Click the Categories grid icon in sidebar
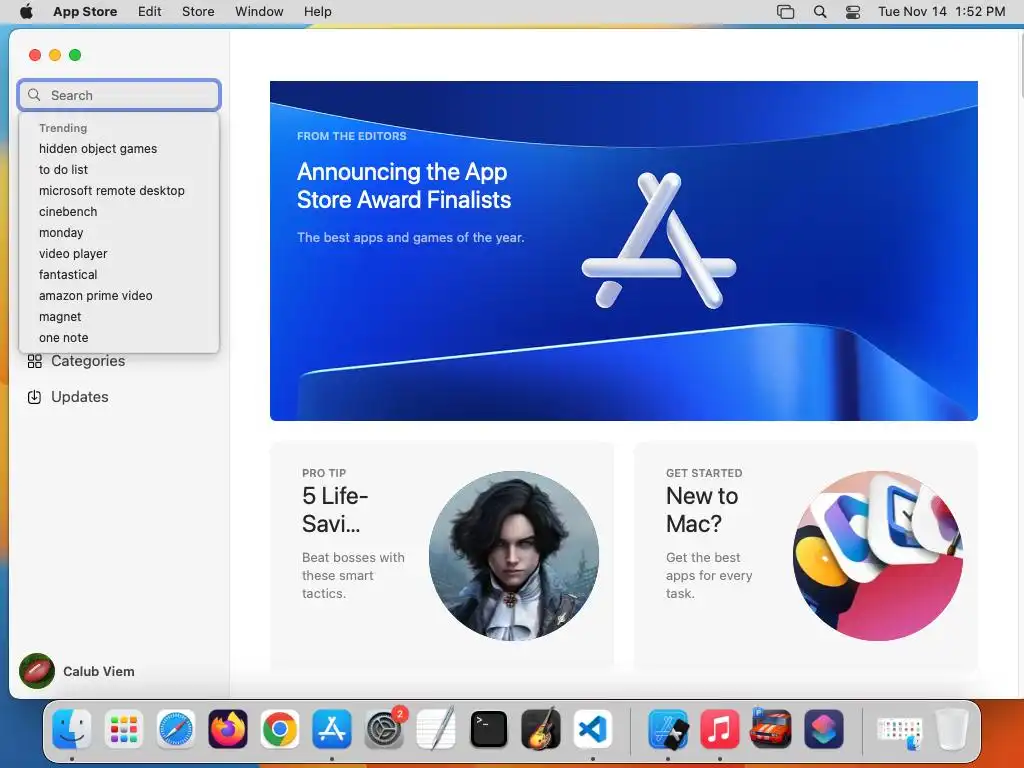The width and height of the screenshot is (1024, 768). click(35, 361)
